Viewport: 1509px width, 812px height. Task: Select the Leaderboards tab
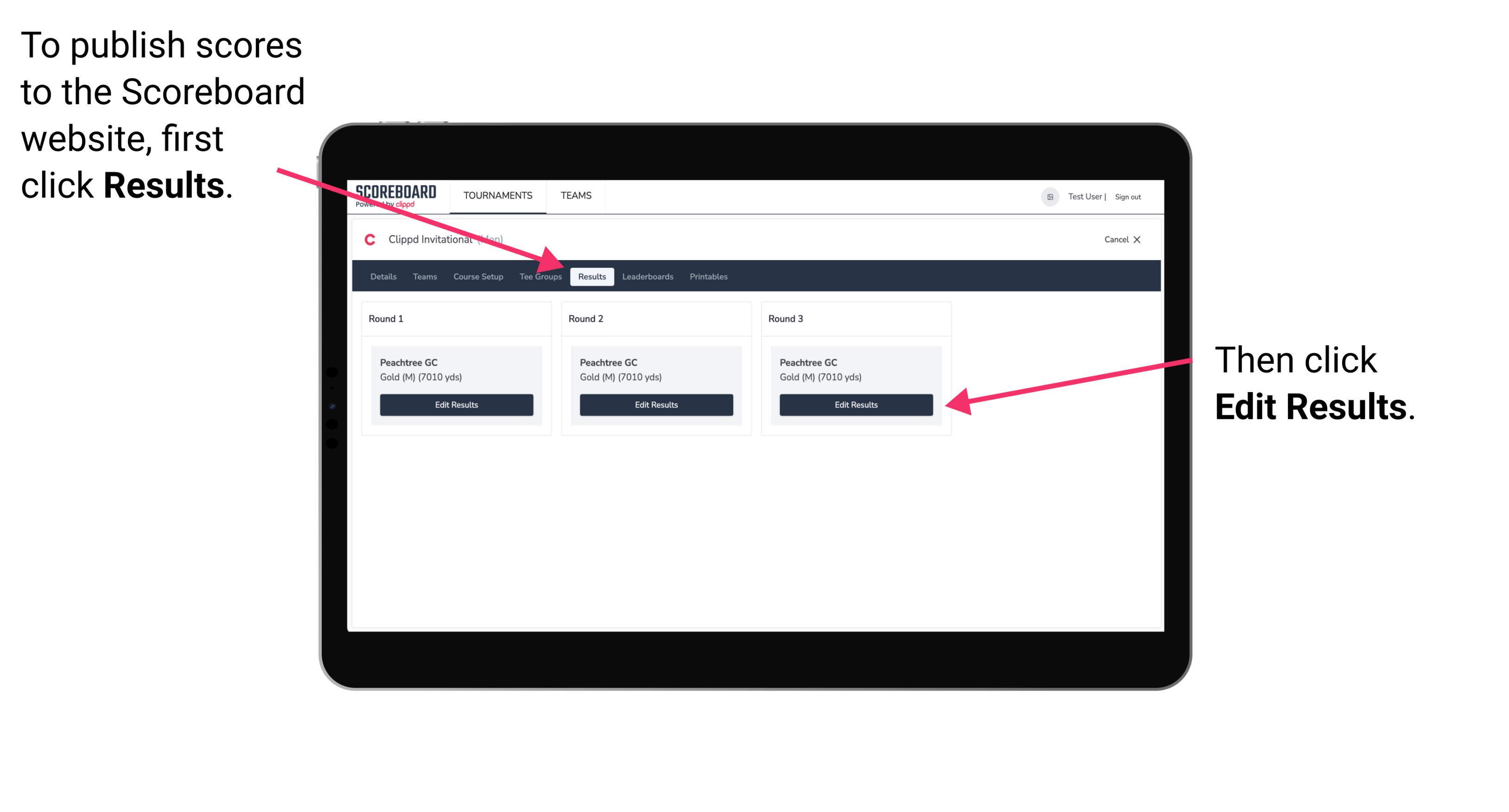pos(648,277)
